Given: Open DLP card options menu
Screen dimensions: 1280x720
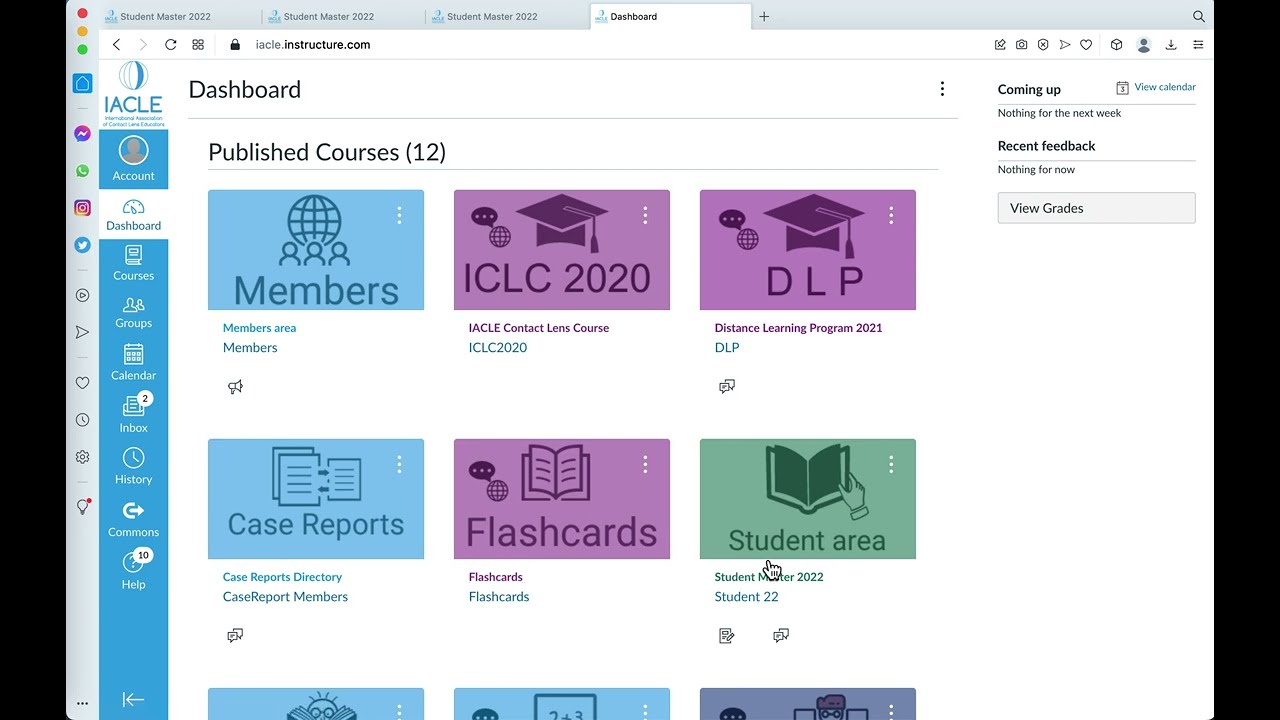Looking at the screenshot, I should pos(891,215).
